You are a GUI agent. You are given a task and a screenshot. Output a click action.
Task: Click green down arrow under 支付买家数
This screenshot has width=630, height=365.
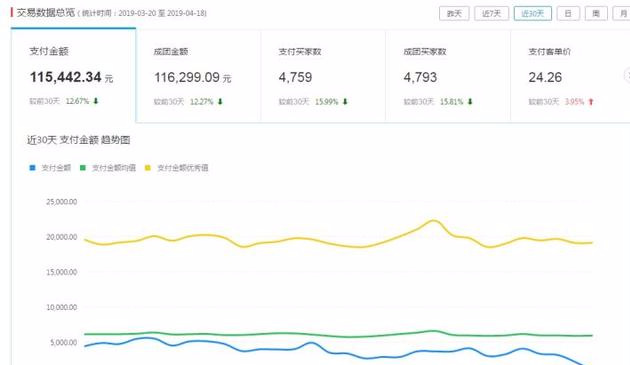[x=345, y=102]
